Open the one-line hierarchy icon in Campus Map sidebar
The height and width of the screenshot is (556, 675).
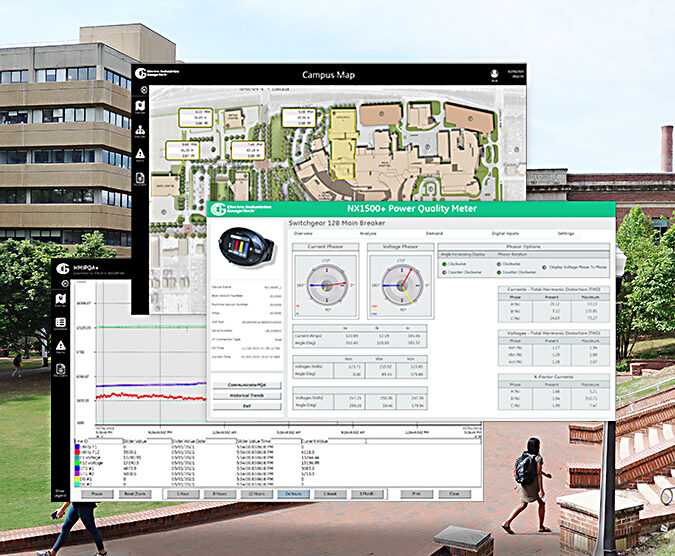click(x=140, y=130)
